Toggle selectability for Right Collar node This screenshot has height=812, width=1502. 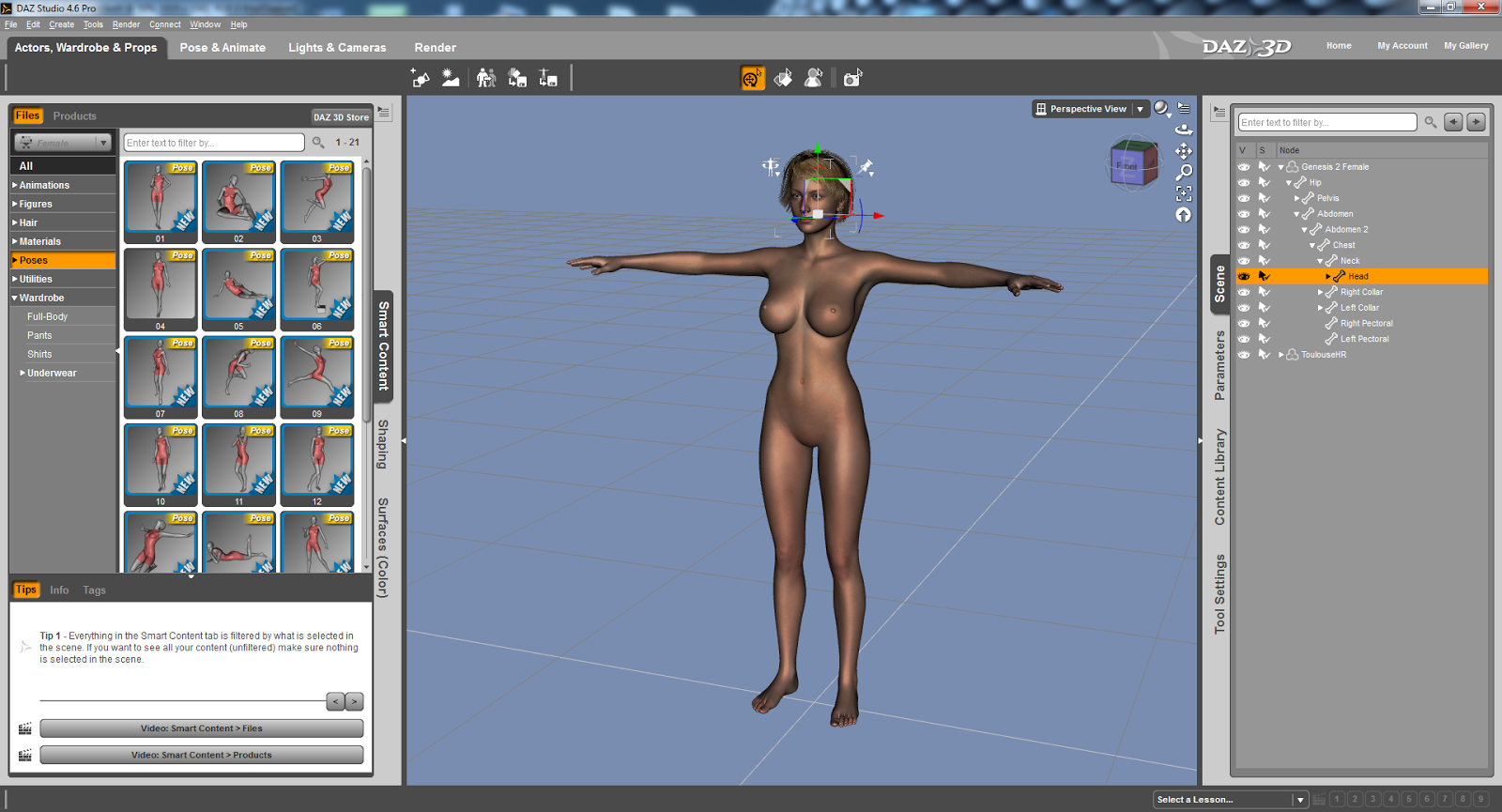[x=1264, y=292]
